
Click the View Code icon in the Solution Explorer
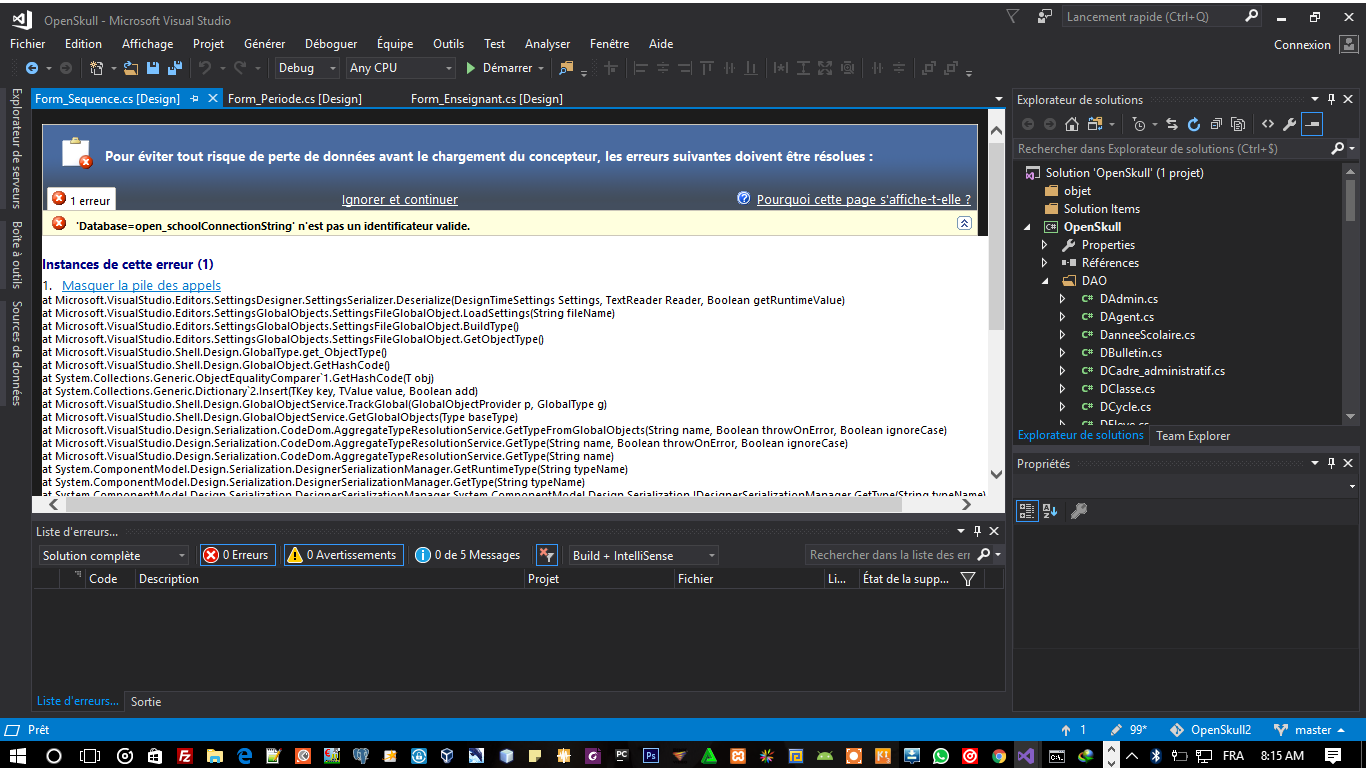(x=1267, y=124)
